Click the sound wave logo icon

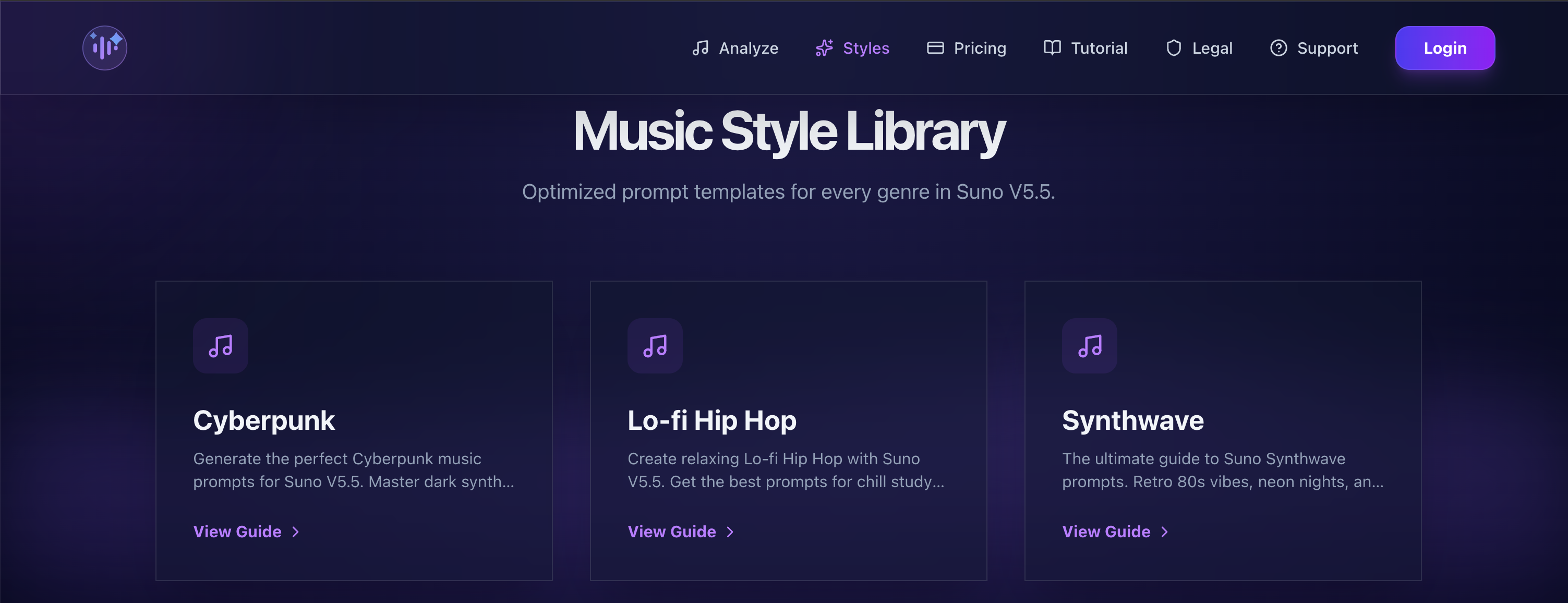(x=105, y=47)
